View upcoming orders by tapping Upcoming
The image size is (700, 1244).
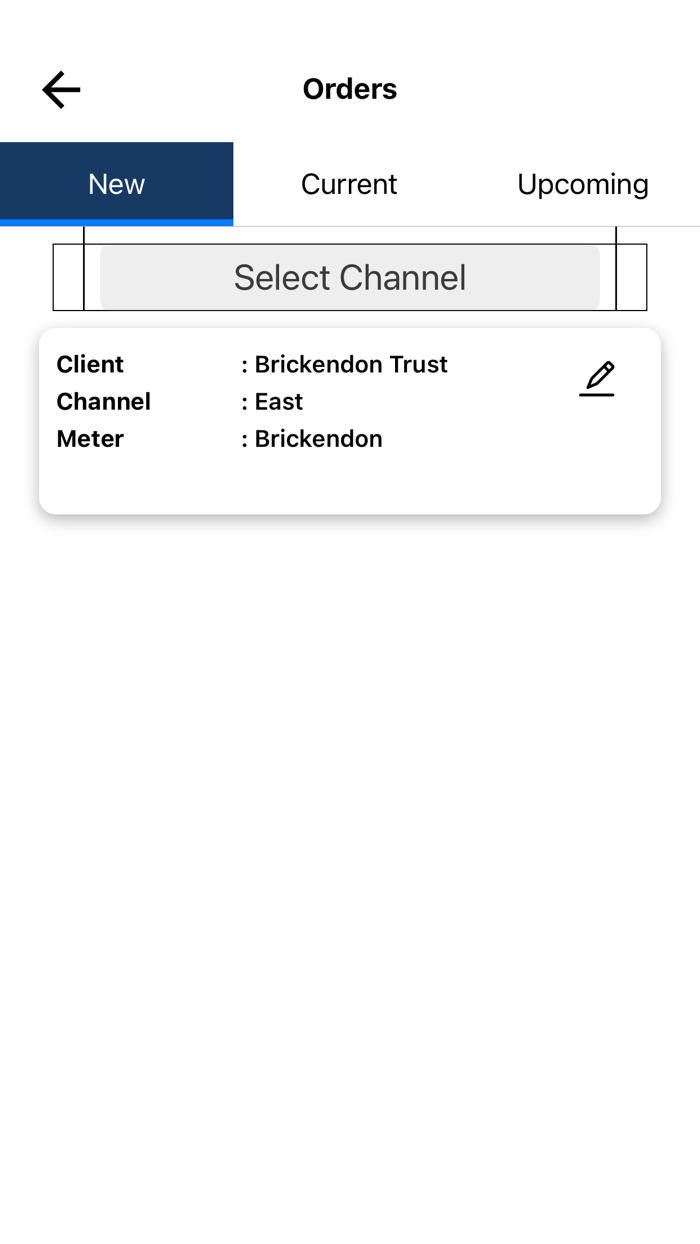[583, 184]
